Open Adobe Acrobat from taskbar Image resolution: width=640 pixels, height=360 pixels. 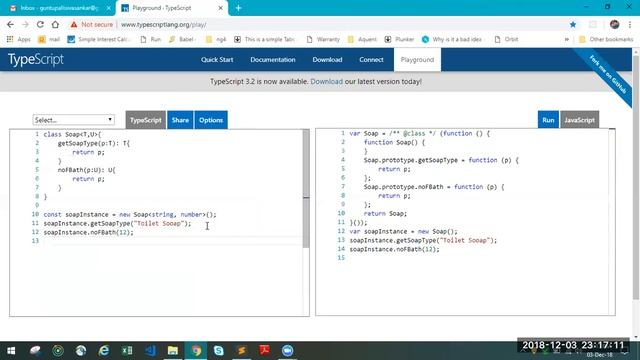pyautogui.click(x=264, y=351)
